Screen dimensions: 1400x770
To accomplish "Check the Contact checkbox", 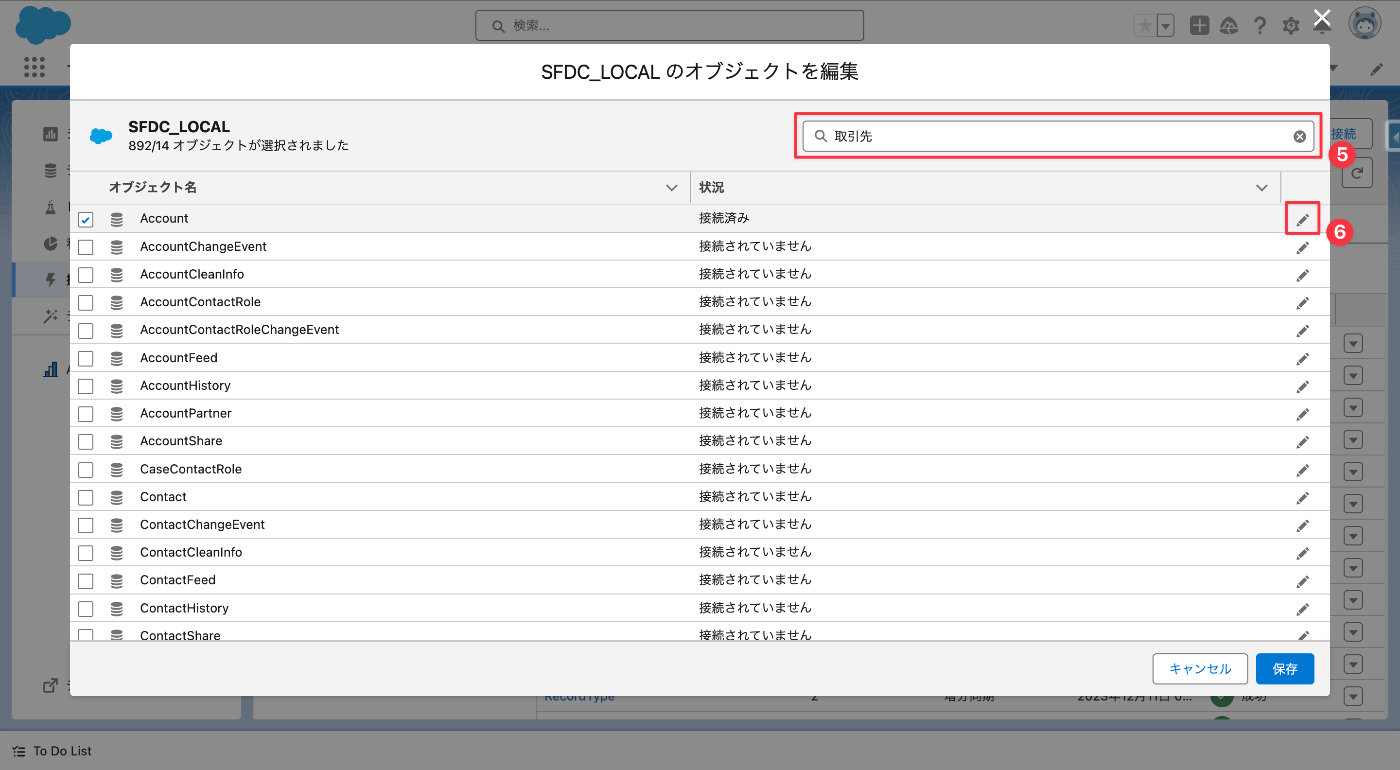I will pyautogui.click(x=86, y=498).
